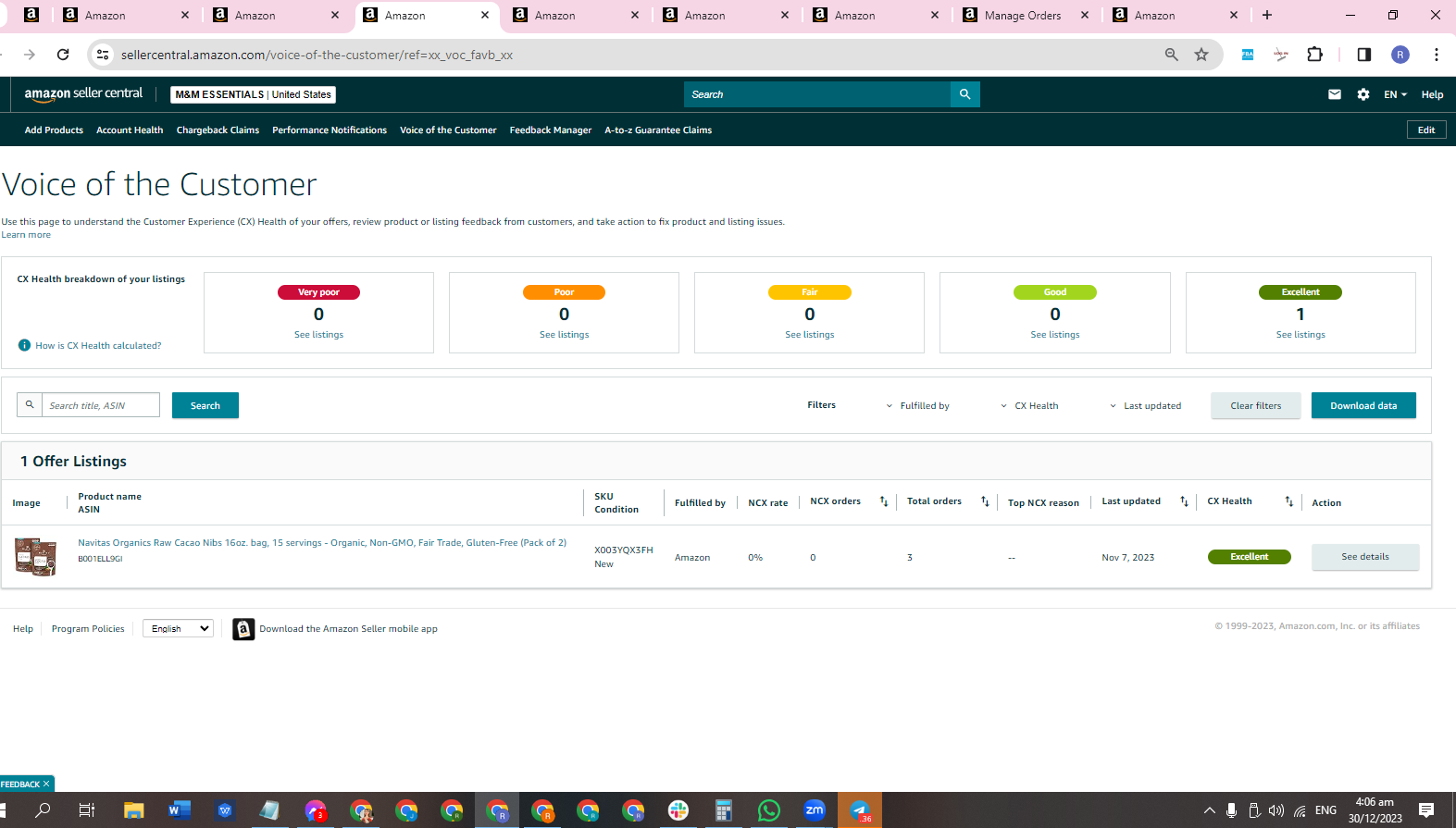1456x828 pixels.
Task: Open the Chrome three-dot menu
Action: point(1437,55)
